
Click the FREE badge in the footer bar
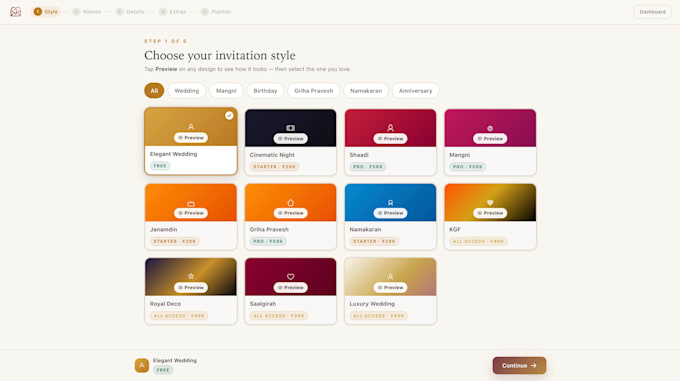(x=163, y=370)
